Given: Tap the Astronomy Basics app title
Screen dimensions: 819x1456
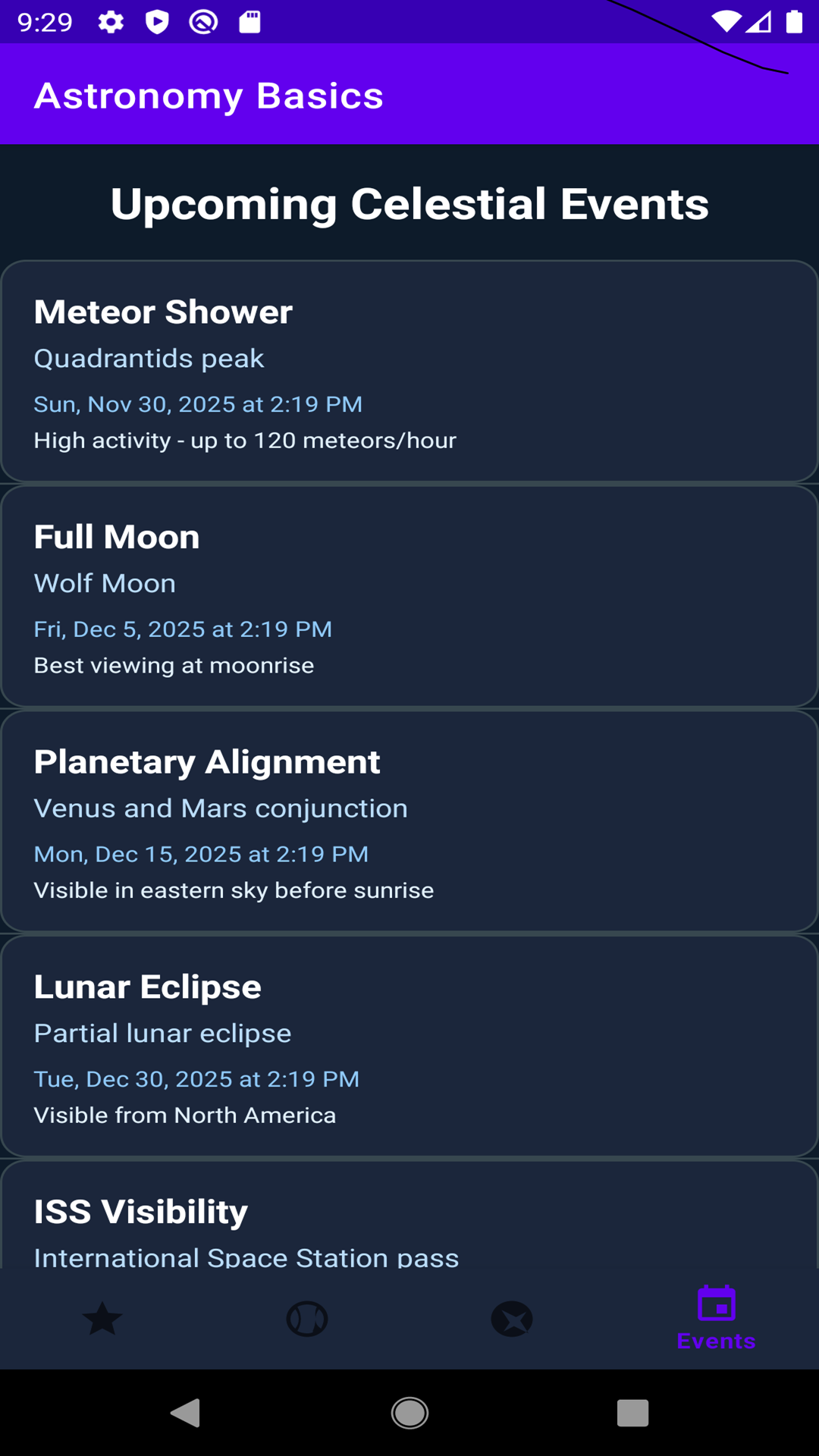Looking at the screenshot, I should (209, 96).
